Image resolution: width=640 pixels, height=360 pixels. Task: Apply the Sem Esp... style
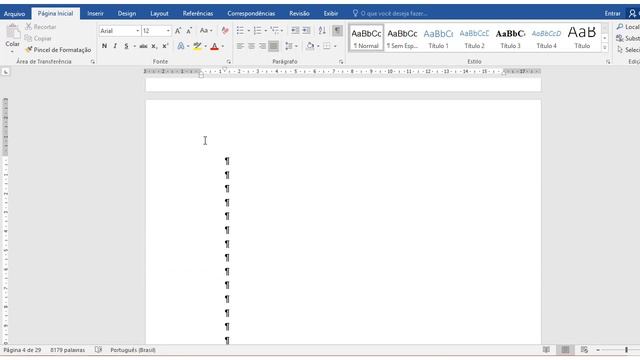[x=402, y=38]
